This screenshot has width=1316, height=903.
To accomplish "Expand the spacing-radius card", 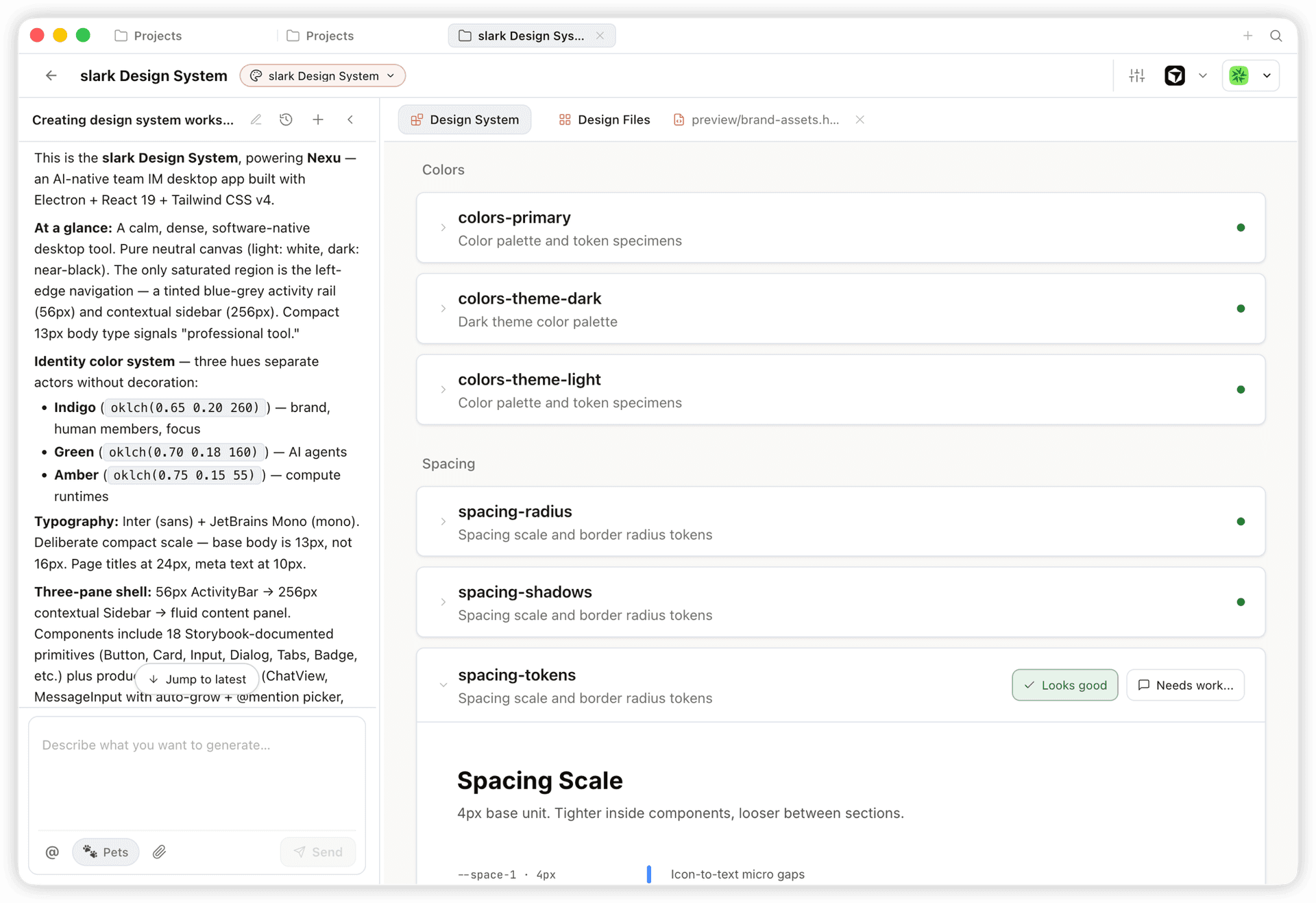I will click(443, 522).
